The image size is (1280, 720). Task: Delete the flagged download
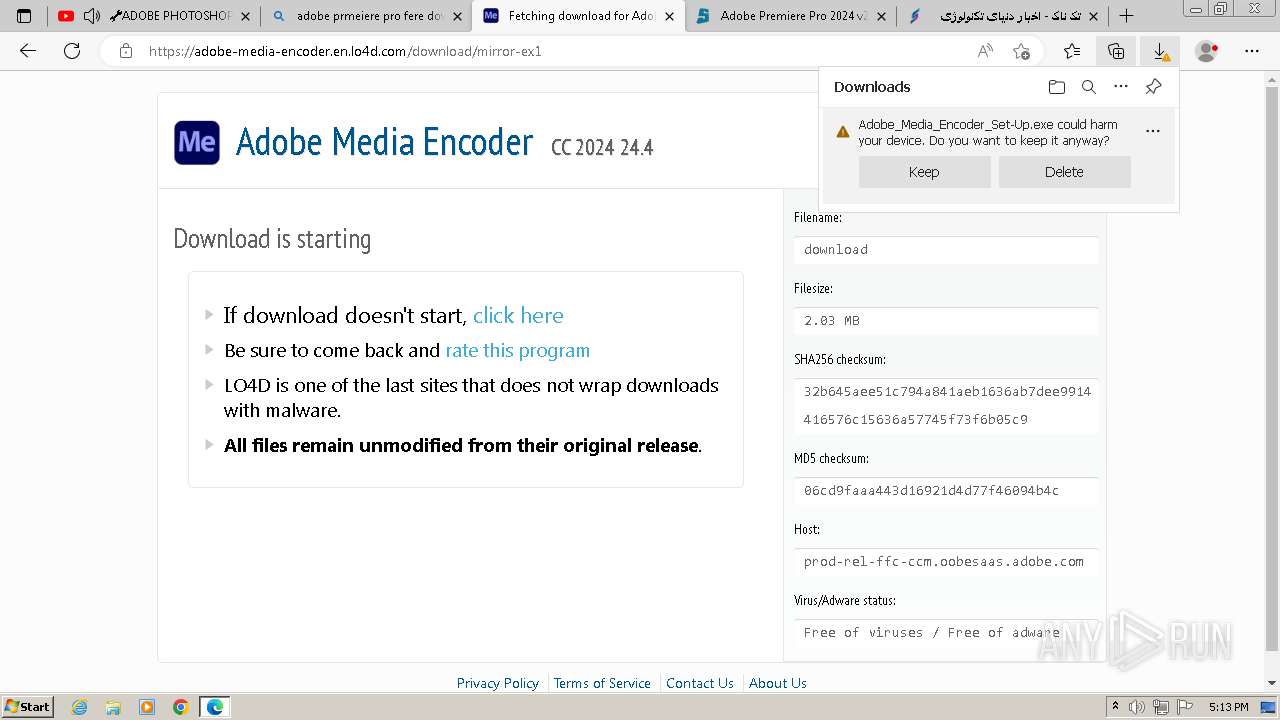[1064, 172]
